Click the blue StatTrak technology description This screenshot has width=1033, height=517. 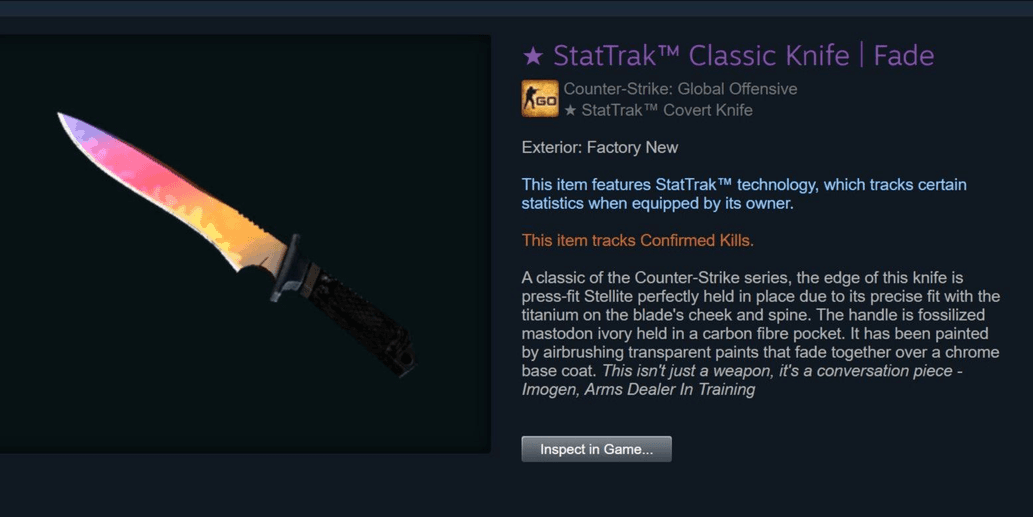[744, 194]
